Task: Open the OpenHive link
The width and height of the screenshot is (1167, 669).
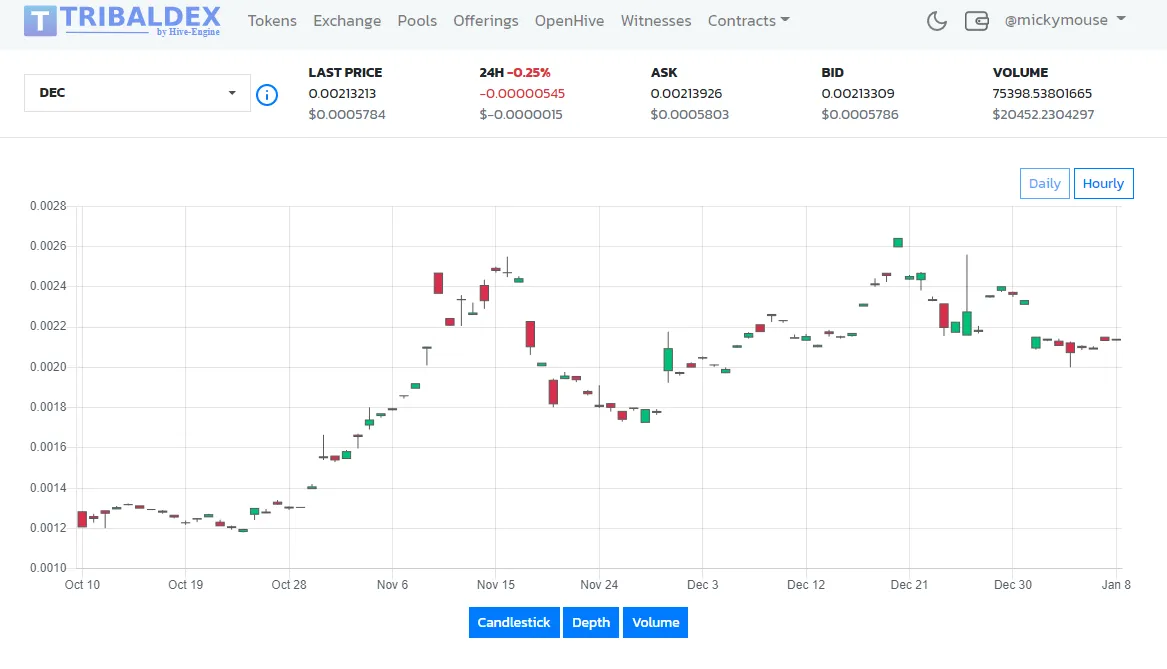Action: coord(569,21)
